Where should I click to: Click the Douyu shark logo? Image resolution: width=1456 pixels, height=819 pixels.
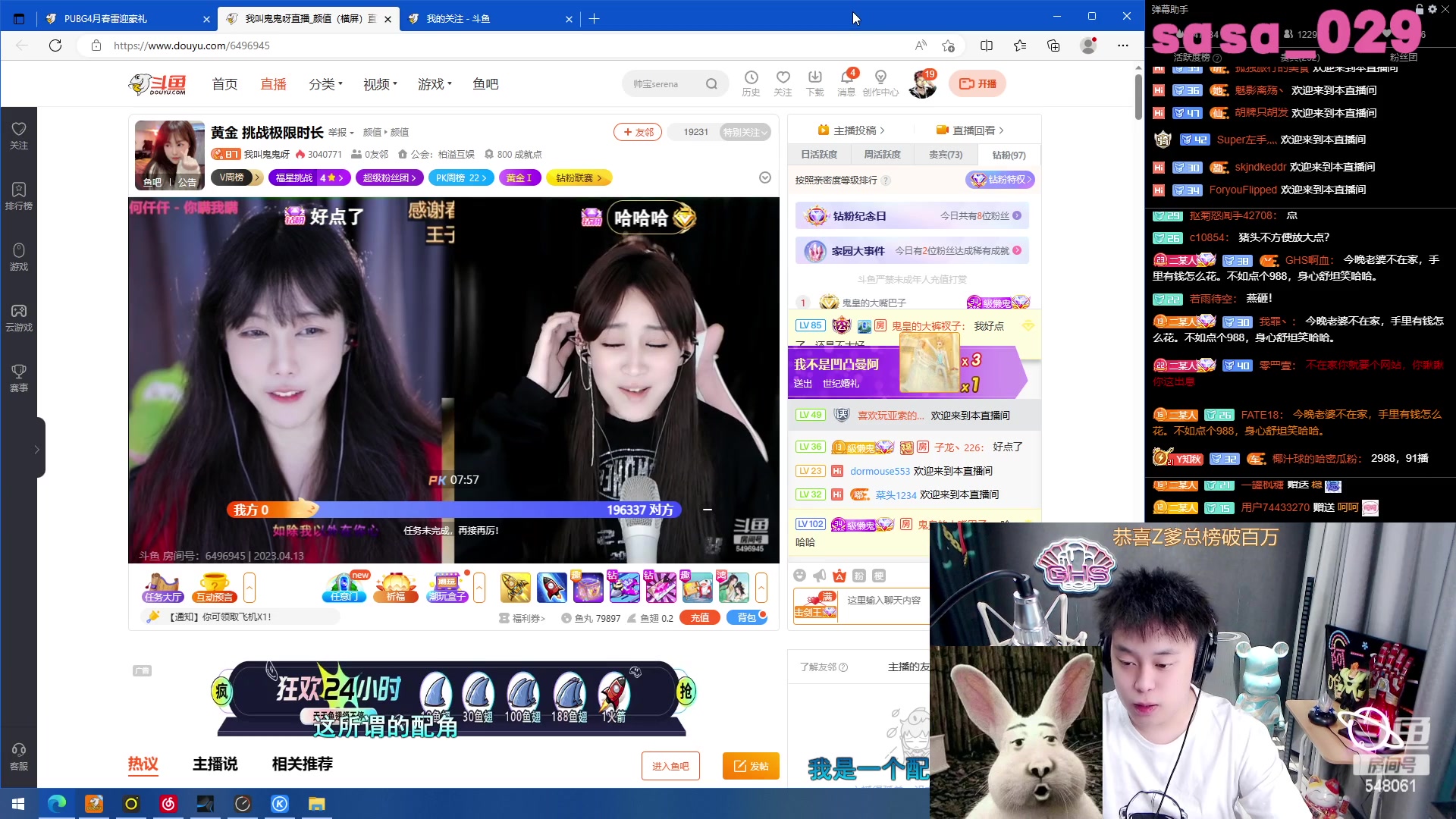(x=158, y=84)
